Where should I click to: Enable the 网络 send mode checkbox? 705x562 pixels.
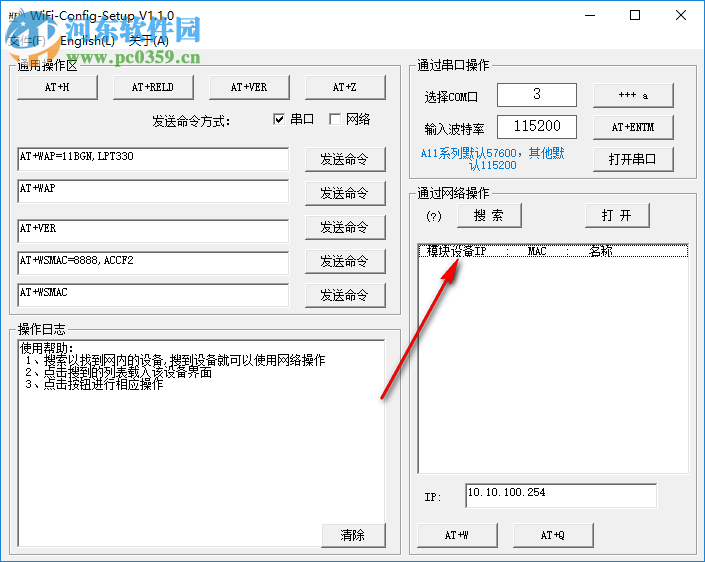335,120
